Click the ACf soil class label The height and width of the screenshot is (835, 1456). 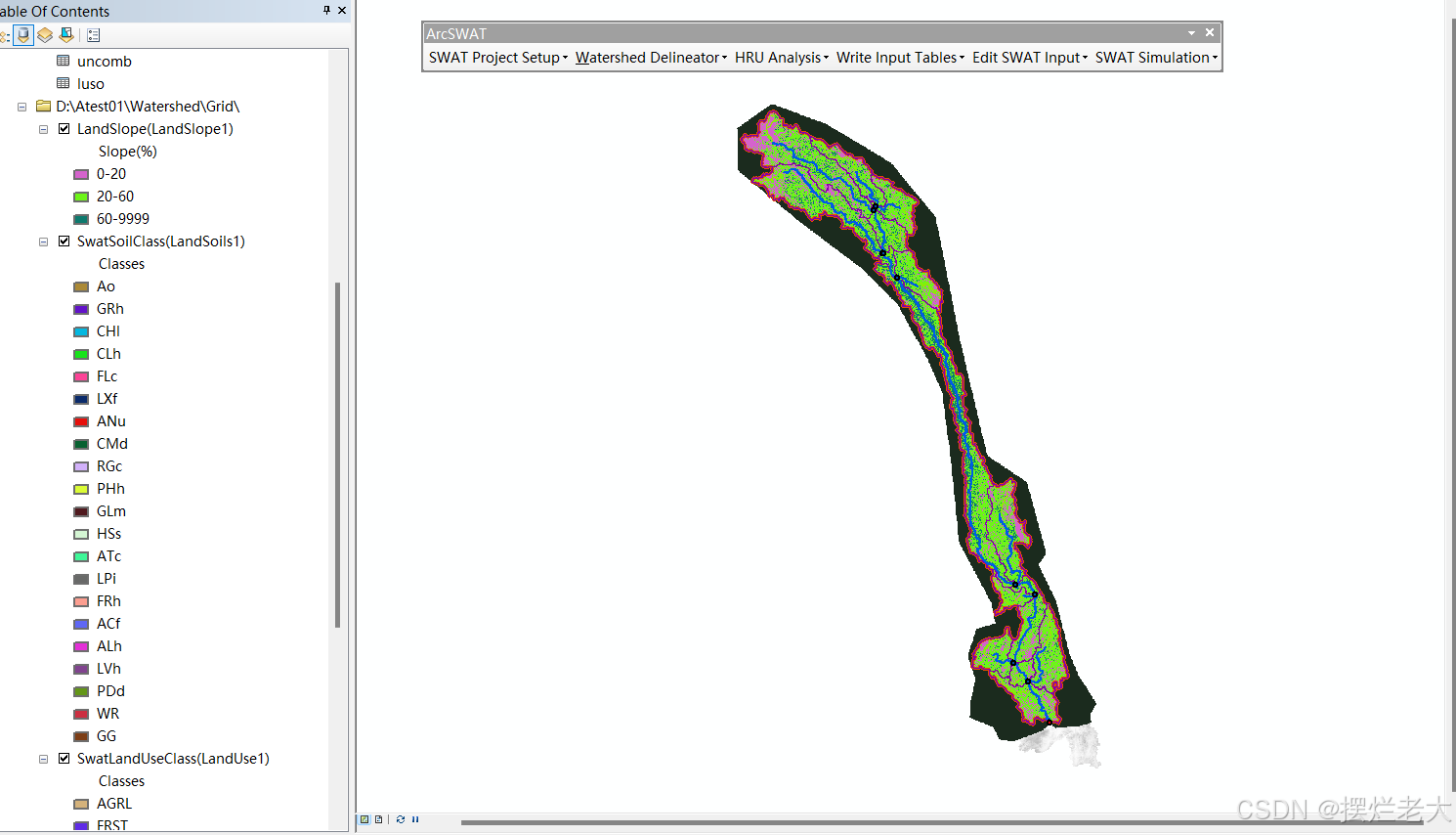pyautogui.click(x=108, y=624)
